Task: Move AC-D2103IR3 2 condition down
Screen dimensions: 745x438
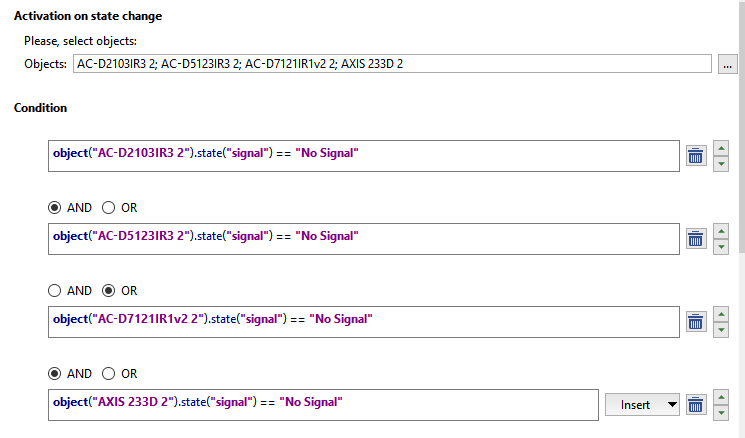Action: pos(721,164)
